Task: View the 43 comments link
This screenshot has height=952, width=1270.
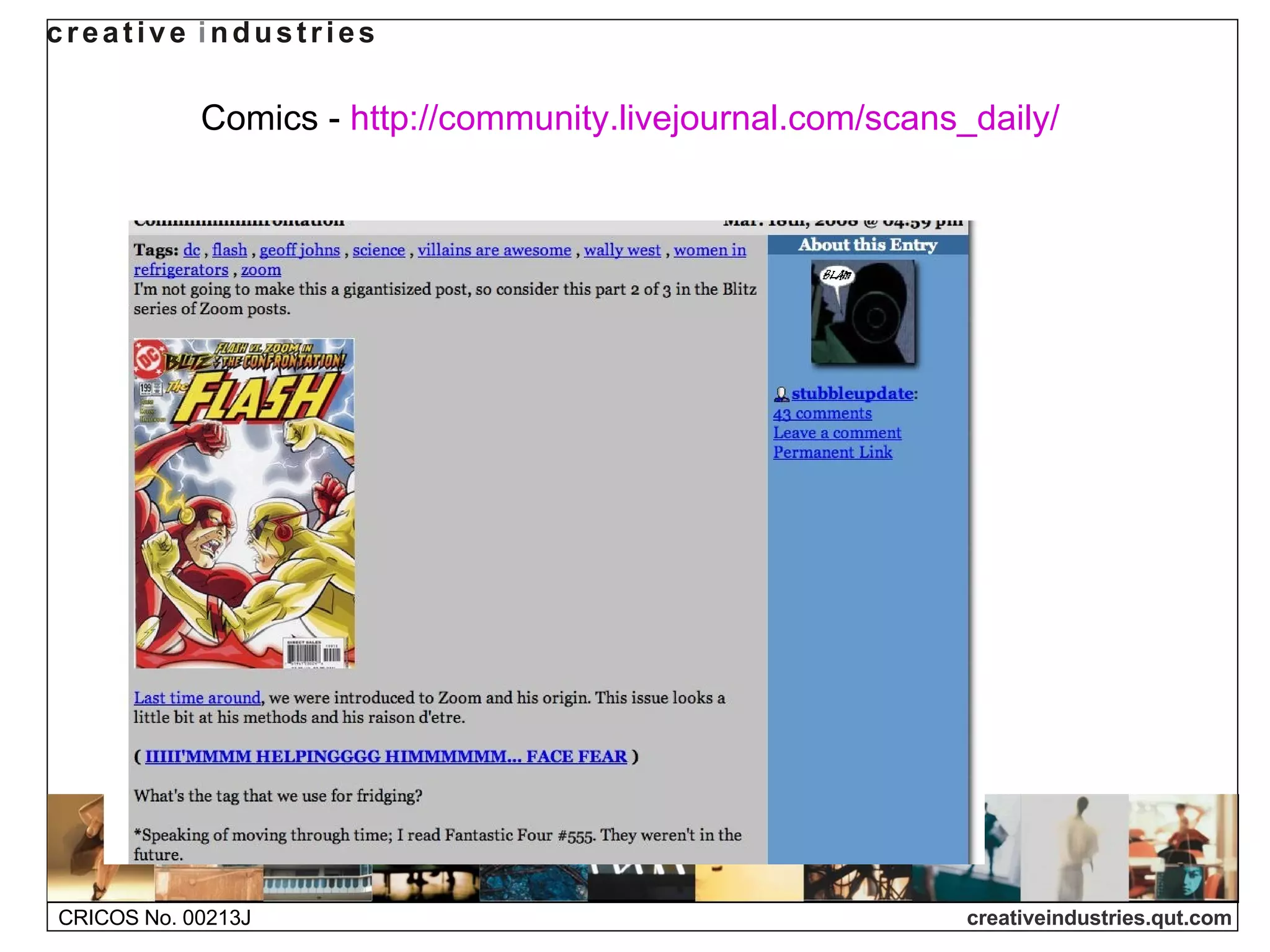Action: (822, 413)
